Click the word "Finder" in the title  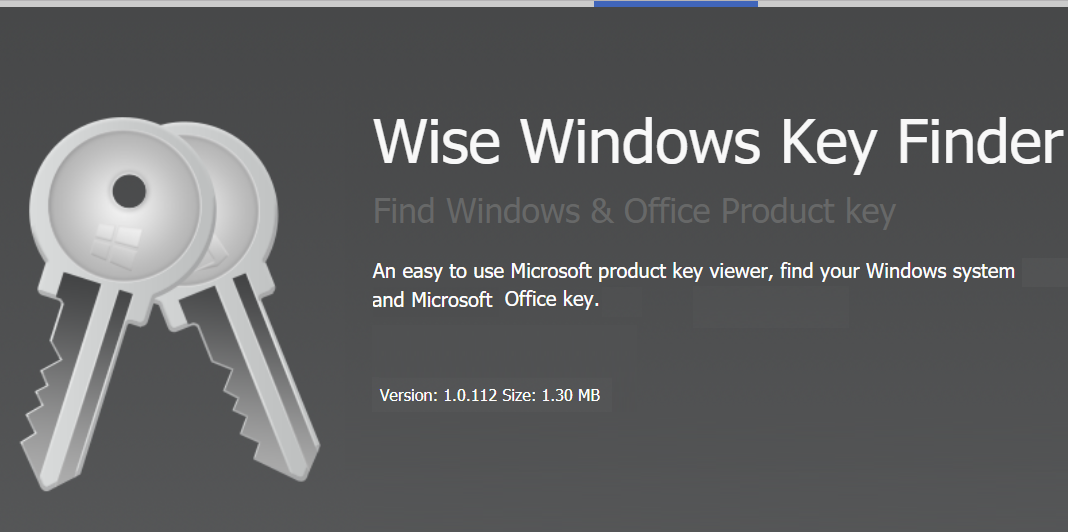pos(979,142)
